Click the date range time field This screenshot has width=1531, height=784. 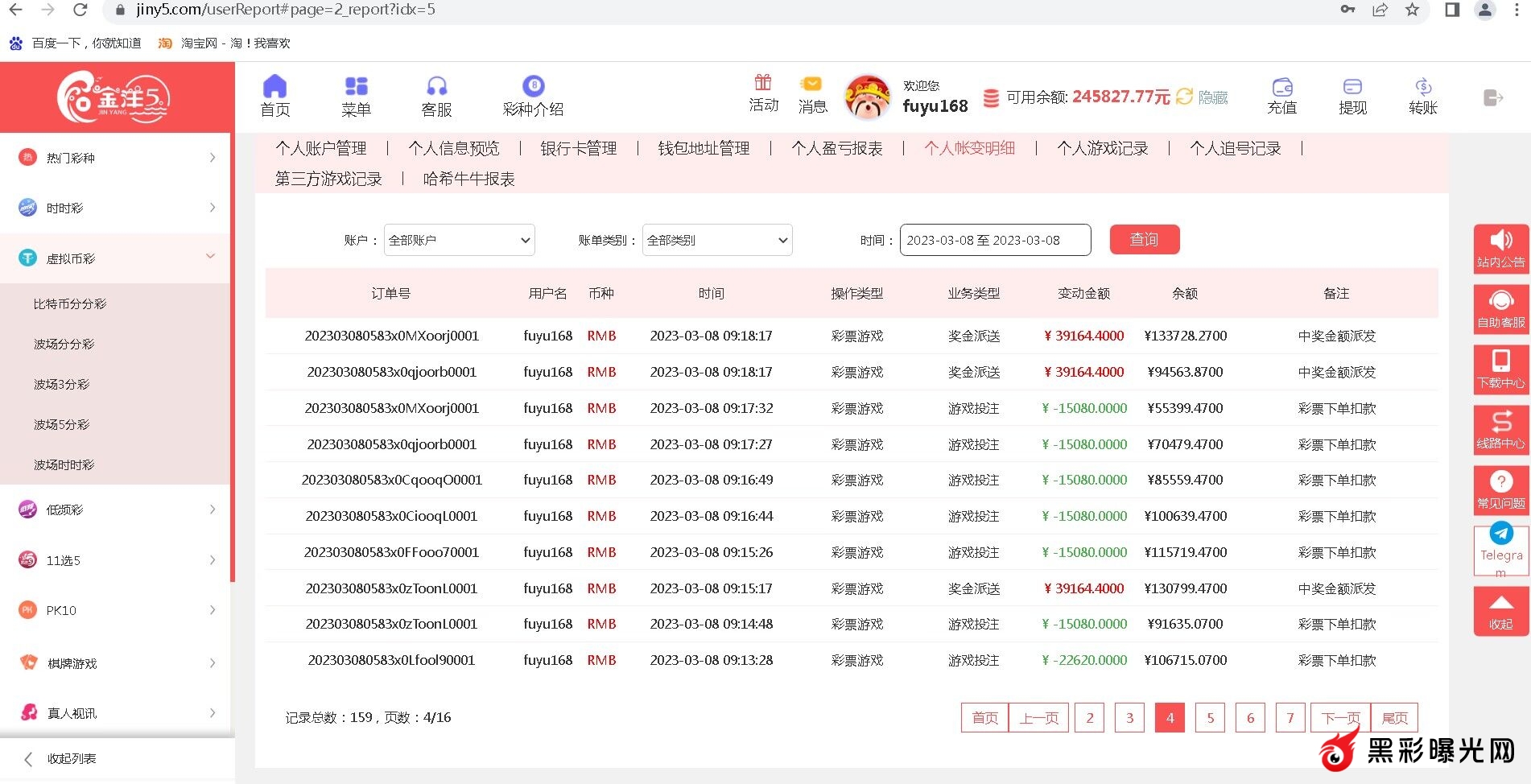click(995, 240)
